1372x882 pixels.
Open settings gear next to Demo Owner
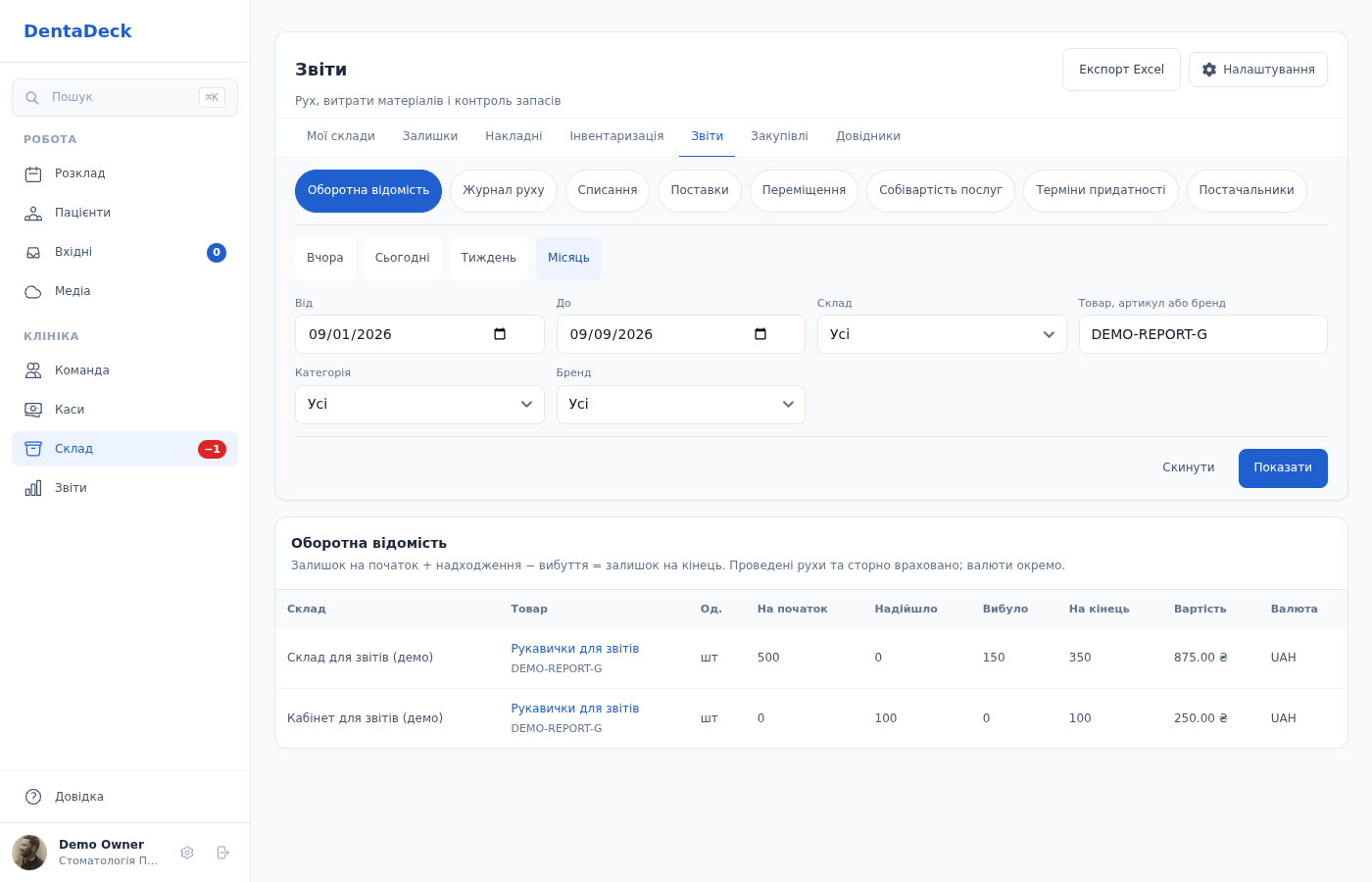click(187, 853)
